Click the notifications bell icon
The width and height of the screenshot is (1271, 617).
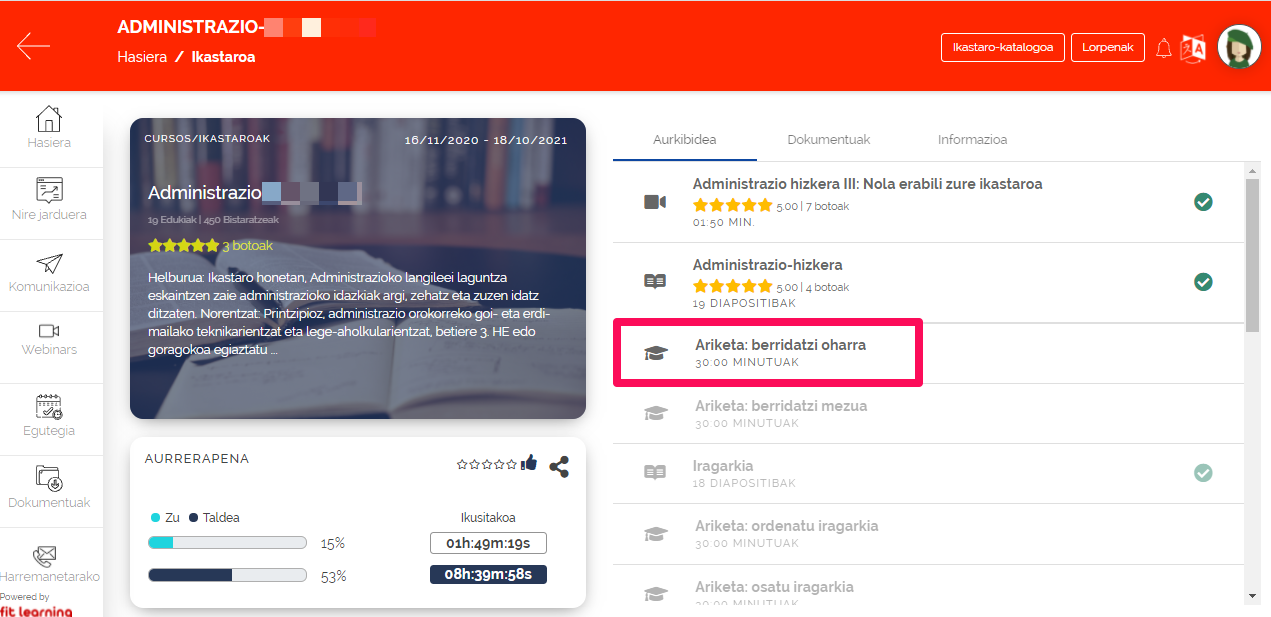click(1163, 48)
